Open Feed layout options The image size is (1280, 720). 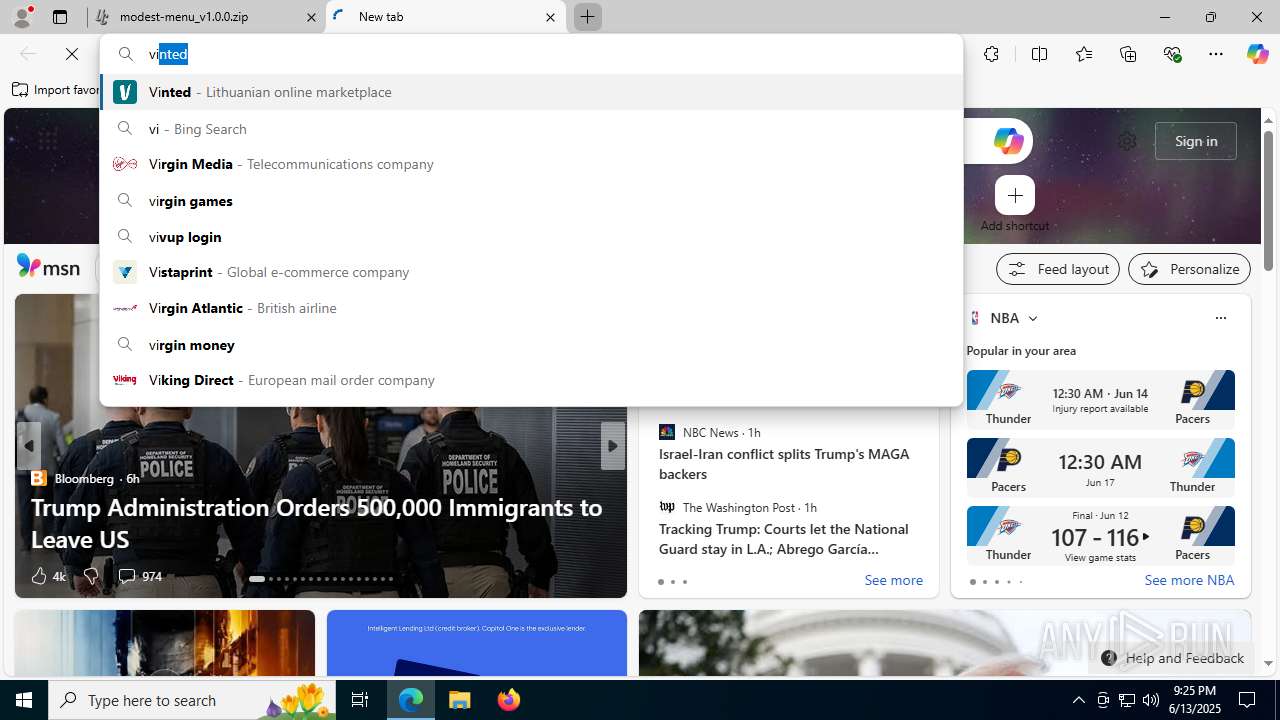coord(1058,269)
